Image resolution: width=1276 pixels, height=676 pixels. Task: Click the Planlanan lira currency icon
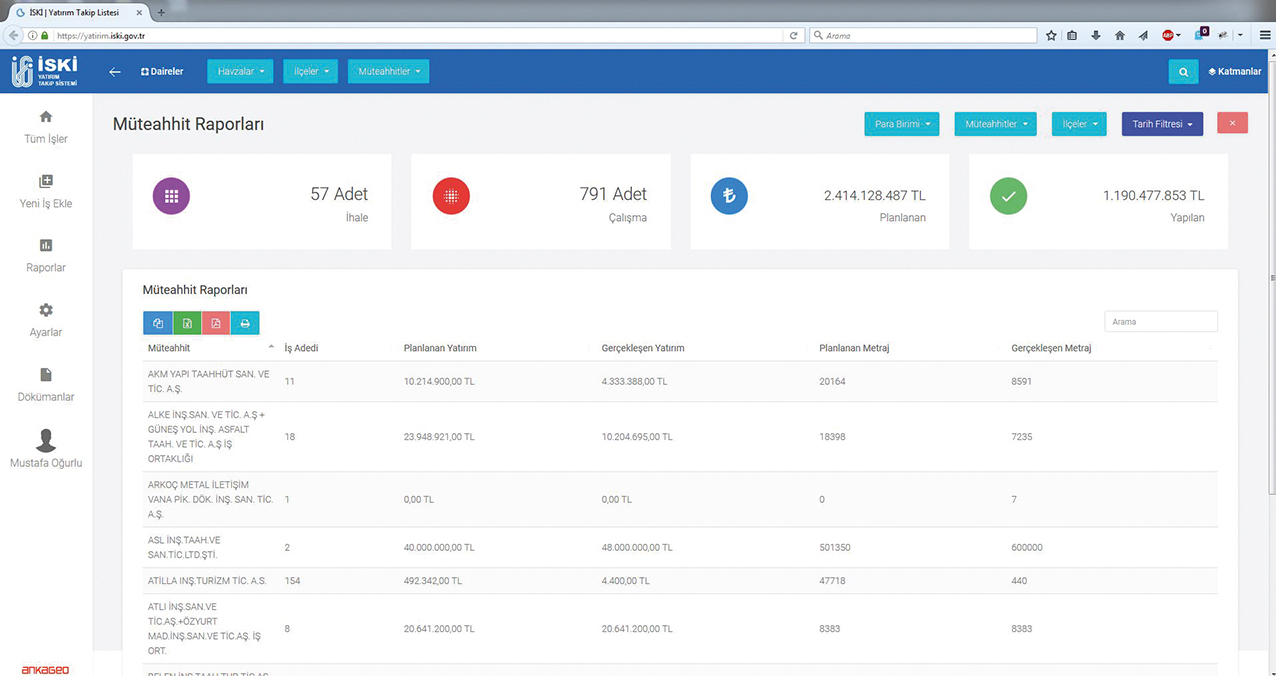[x=729, y=196]
